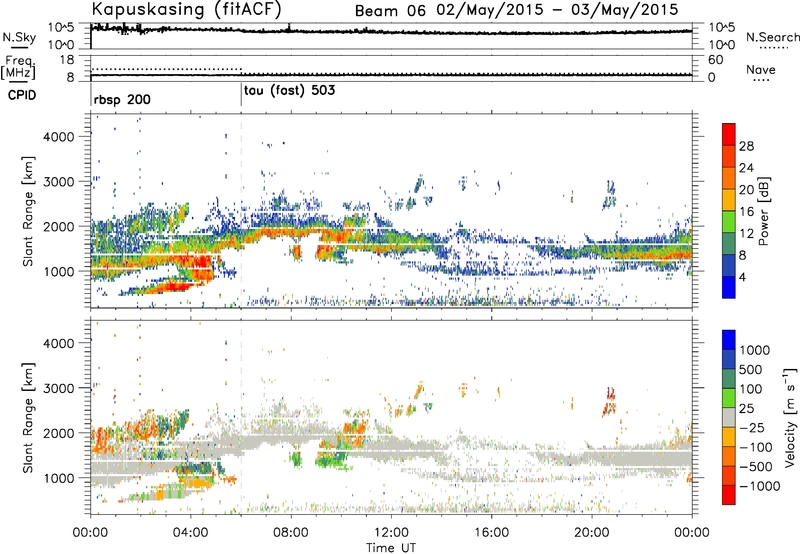
Task: Click the '16' tick on the power scale
Action: pyautogui.click(x=746, y=212)
